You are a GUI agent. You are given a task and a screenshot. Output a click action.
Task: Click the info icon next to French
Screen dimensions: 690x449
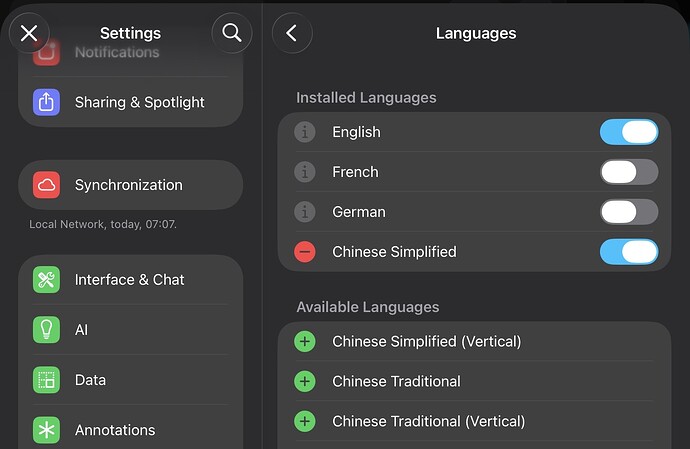pos(305,172)
